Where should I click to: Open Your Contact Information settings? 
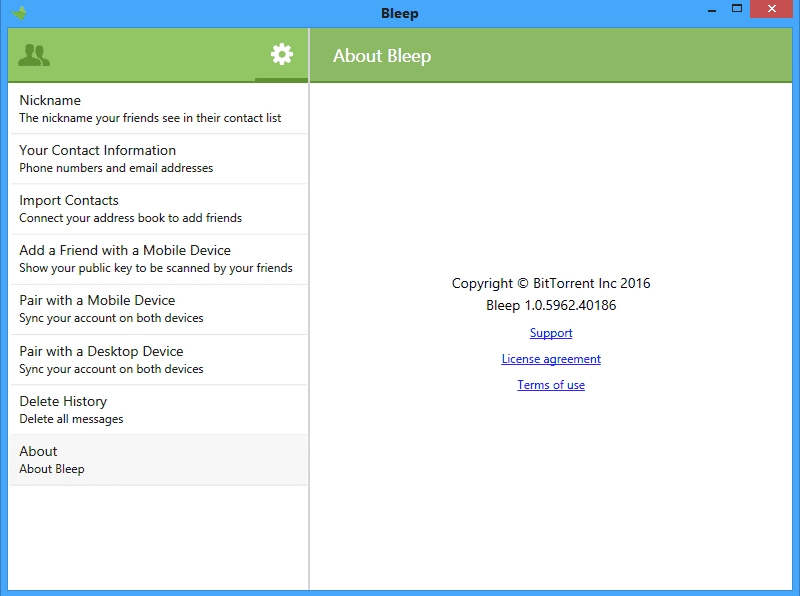pos(159,159)
